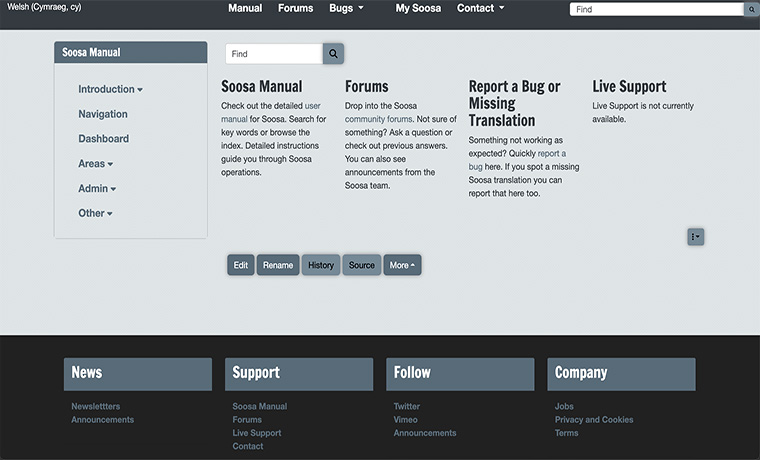
Task: Expand the Admin sidebar section
Action: [97, 189]
